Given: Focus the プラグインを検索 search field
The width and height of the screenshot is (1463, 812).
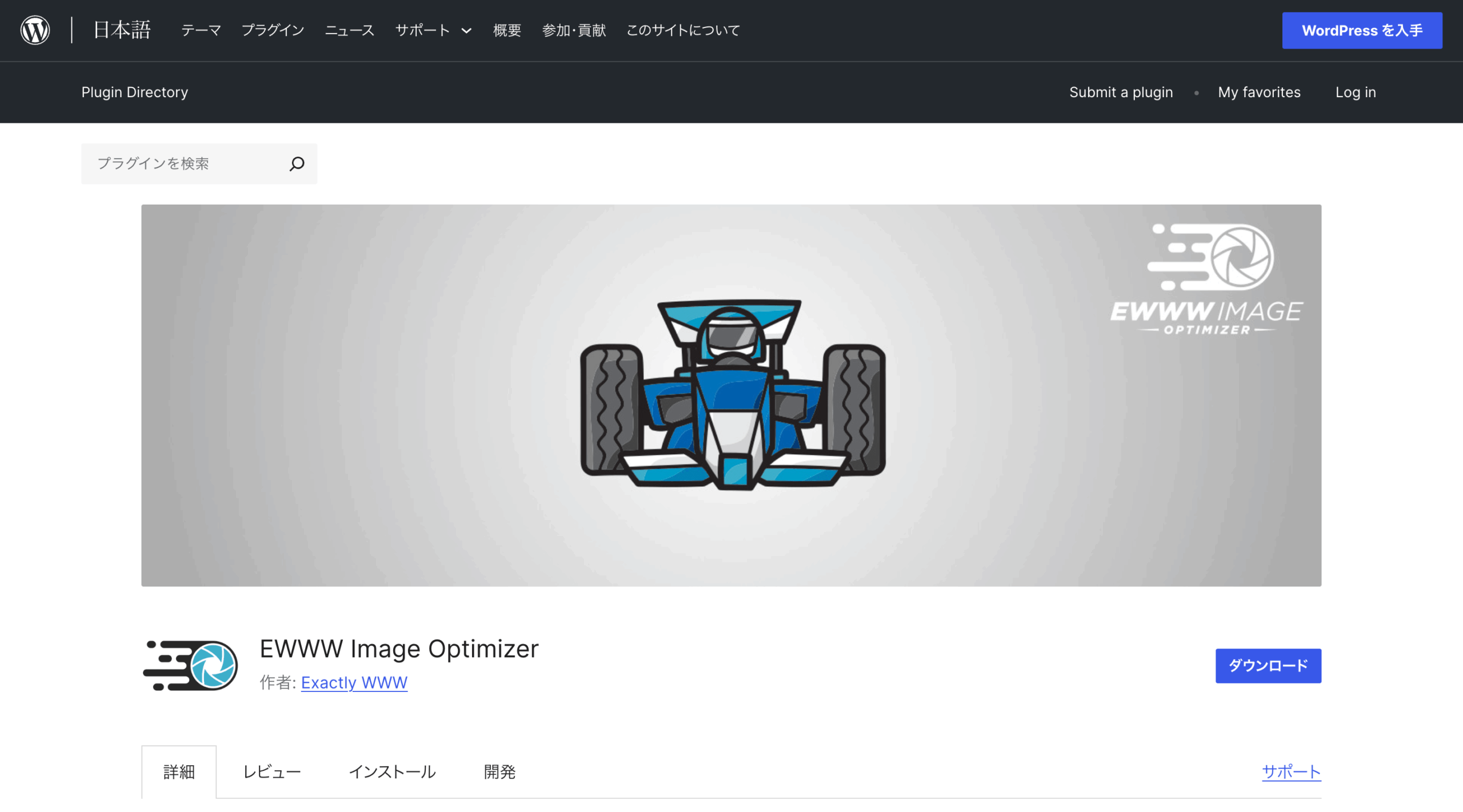Looking at the screenshot, I should 199,164.
